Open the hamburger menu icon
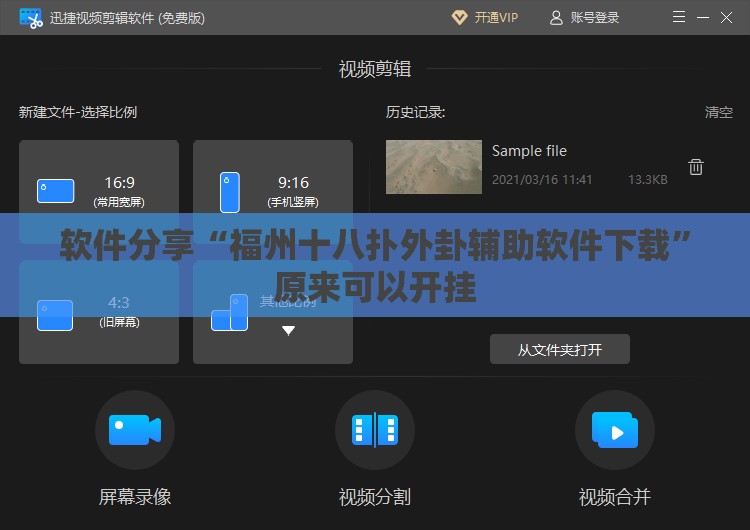This screenshot has height=530, width=750. click(x=679, y=17)
